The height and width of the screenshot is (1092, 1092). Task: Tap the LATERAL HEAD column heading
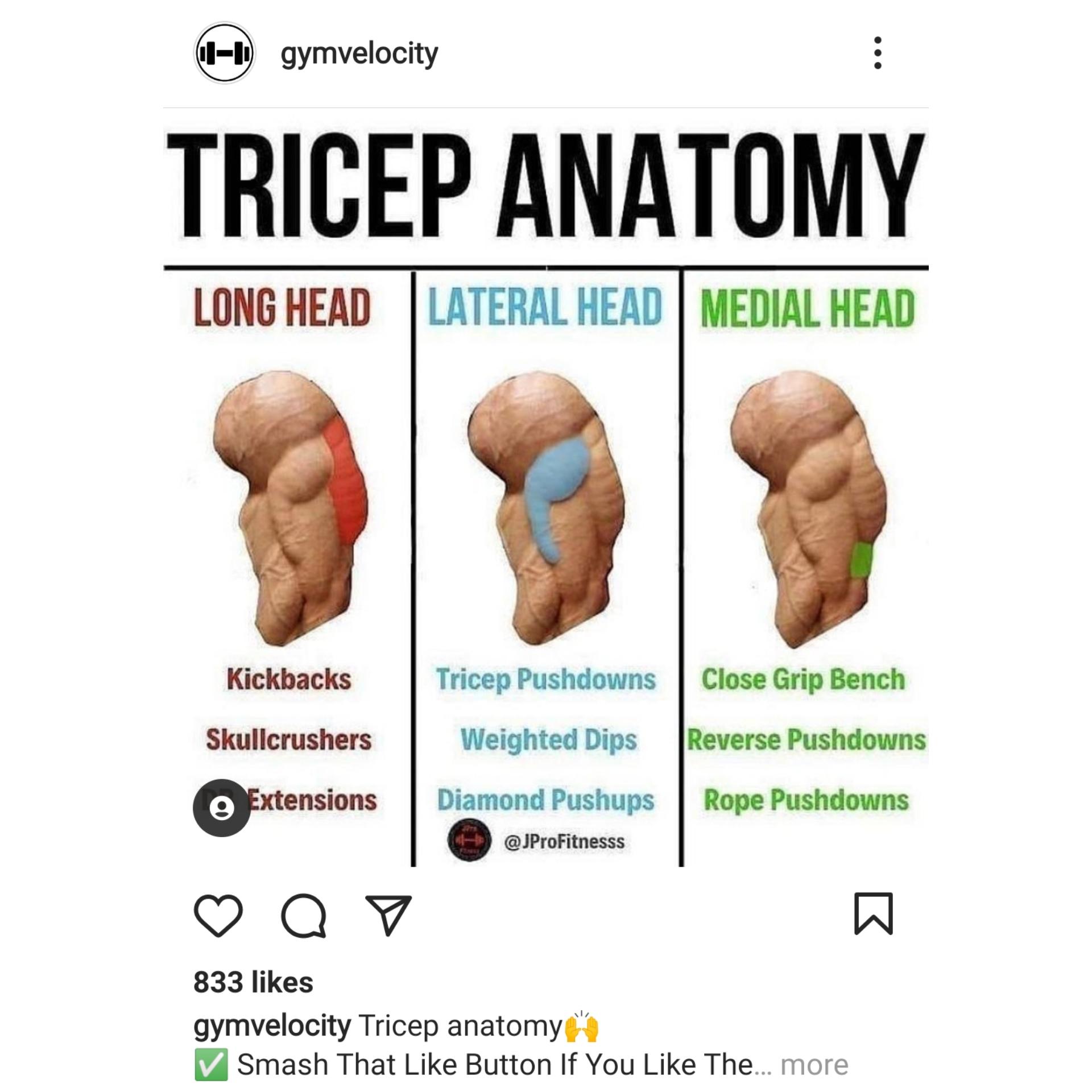(545, 308)
